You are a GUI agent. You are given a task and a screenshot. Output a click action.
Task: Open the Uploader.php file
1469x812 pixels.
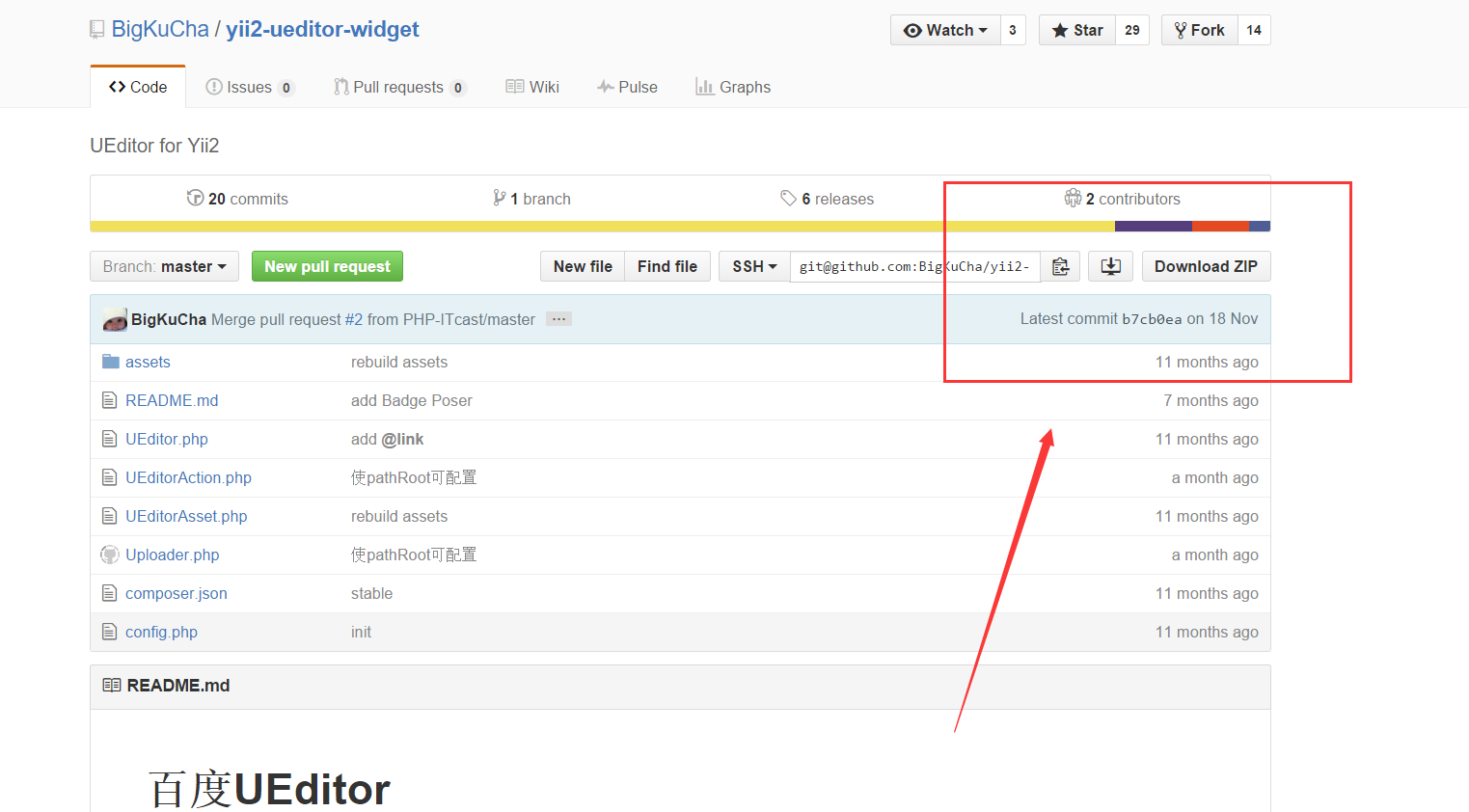pos(173,555)
